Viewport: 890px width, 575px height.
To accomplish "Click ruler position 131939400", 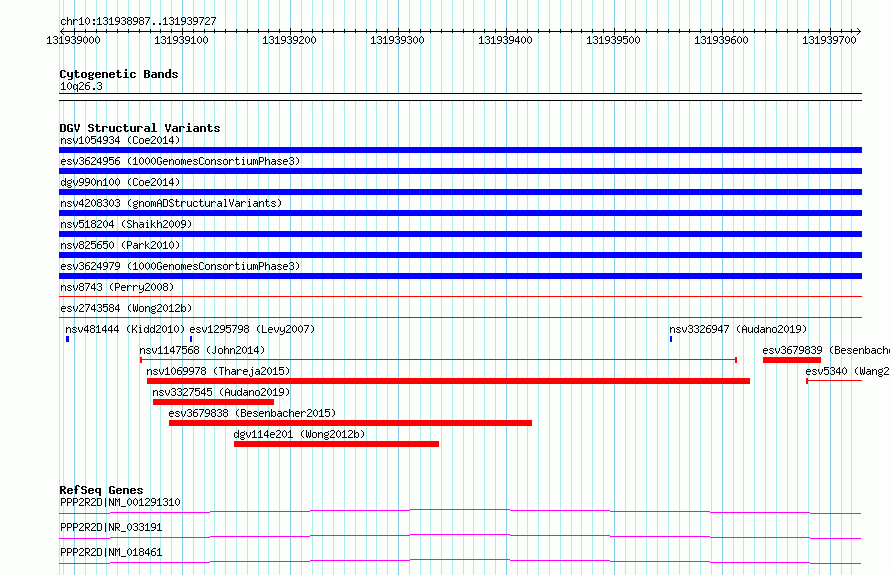I will pos(505,40).
